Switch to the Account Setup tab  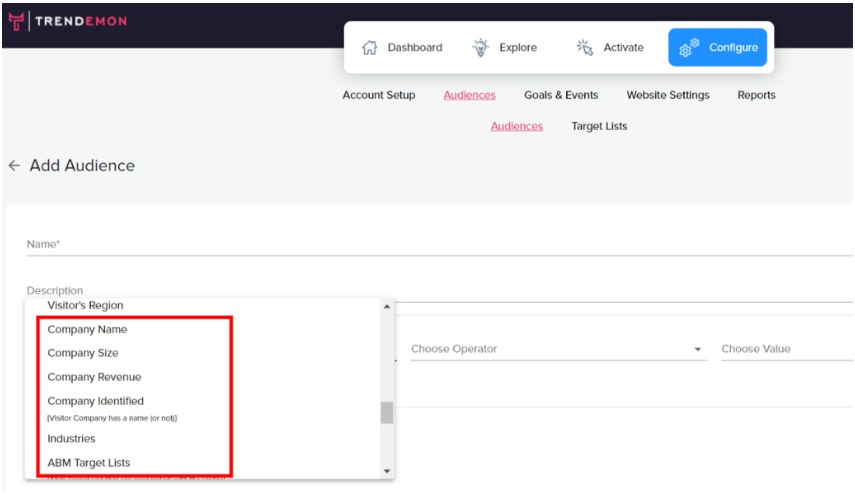click(x=379, y=95)
